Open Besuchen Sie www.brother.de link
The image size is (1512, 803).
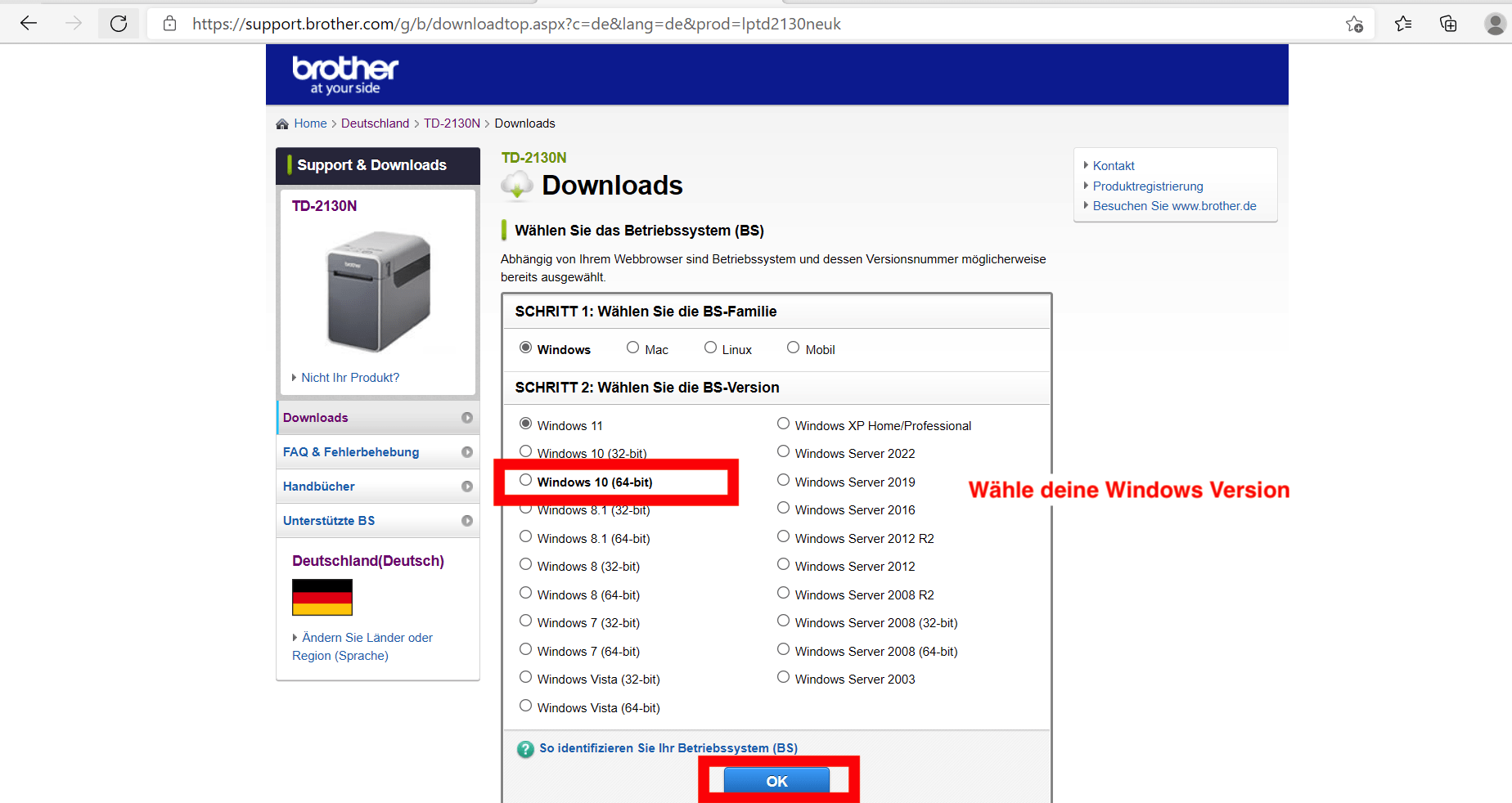[x=1174, y=206]
